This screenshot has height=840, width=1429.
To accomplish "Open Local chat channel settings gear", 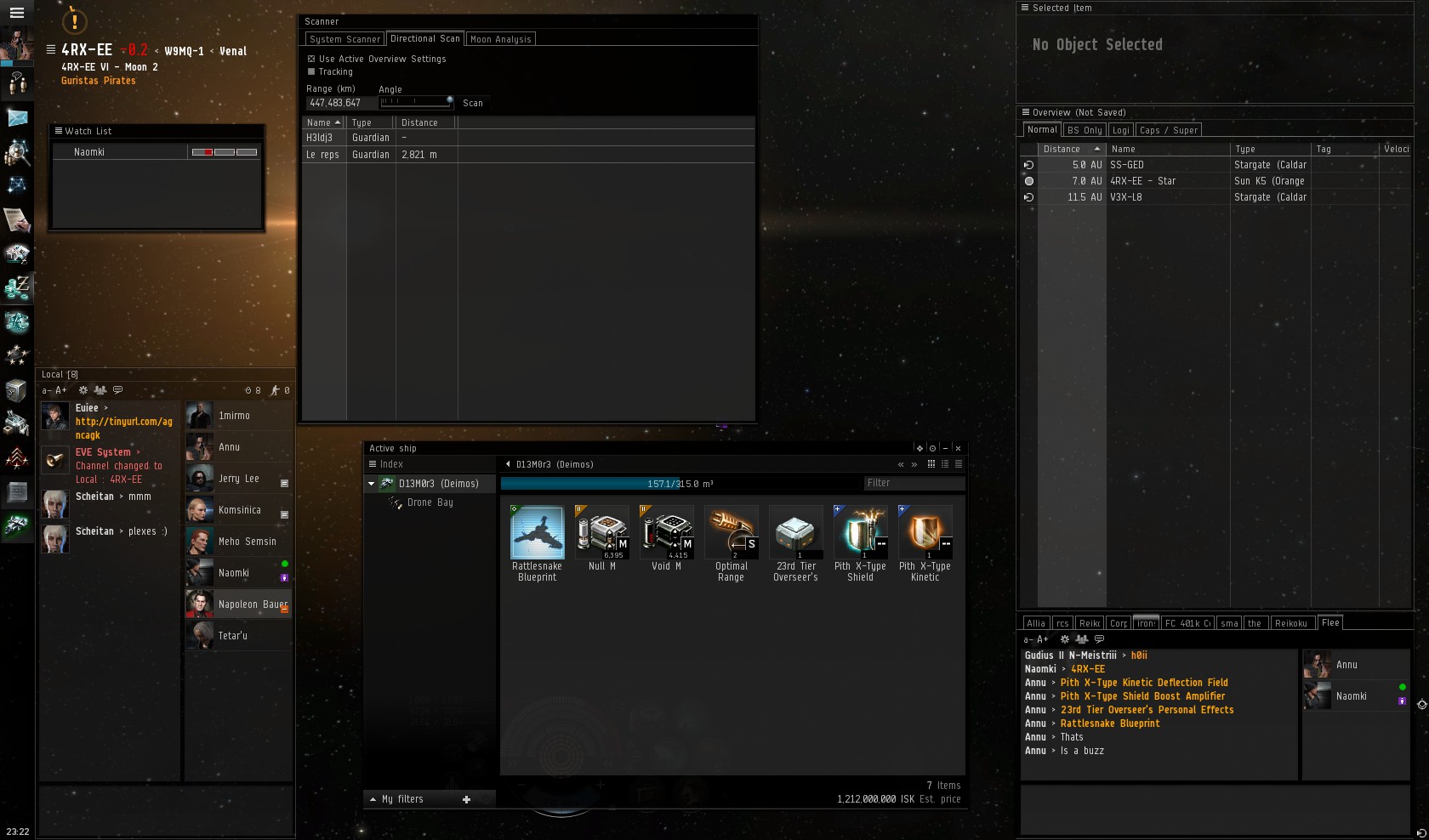I will coord(83,390).
